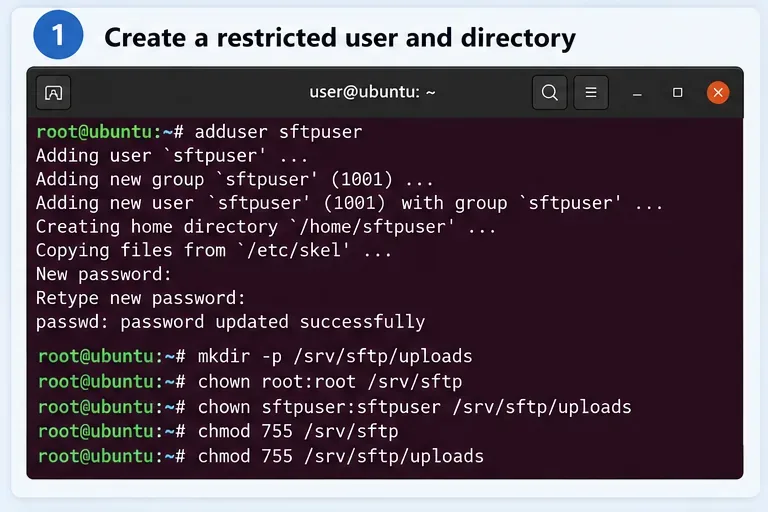The width and height of the screenshot is (768, 512).
Task: Open a new terminal tab icon
Action: [53, 93]
